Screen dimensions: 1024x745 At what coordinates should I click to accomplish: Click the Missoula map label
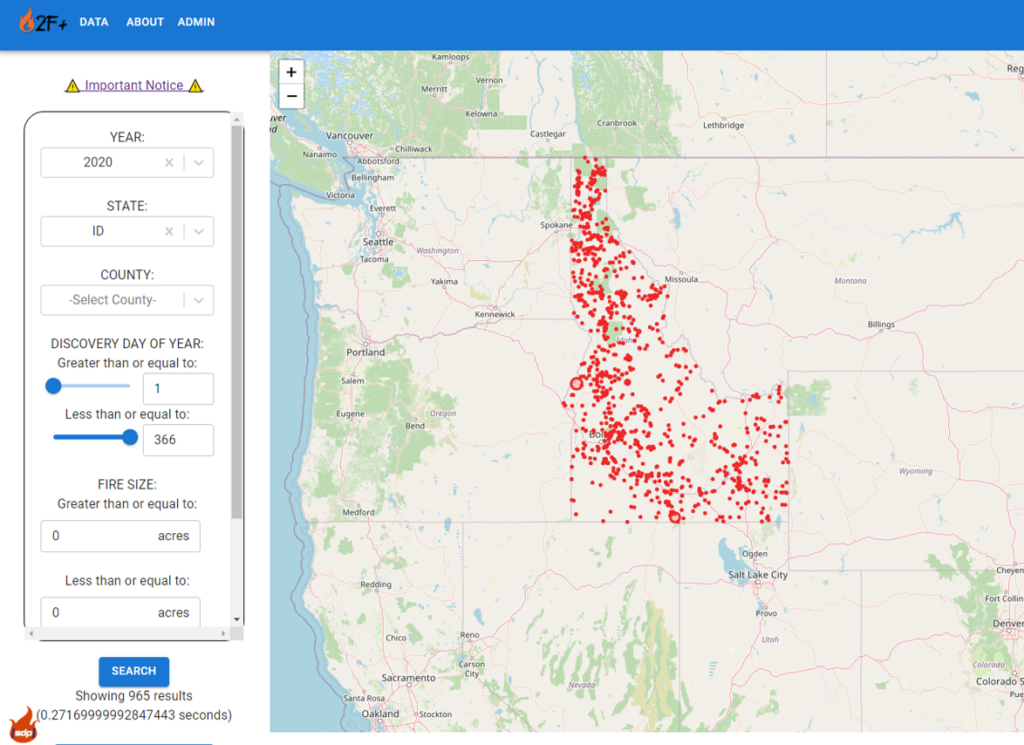click(681, 279)
